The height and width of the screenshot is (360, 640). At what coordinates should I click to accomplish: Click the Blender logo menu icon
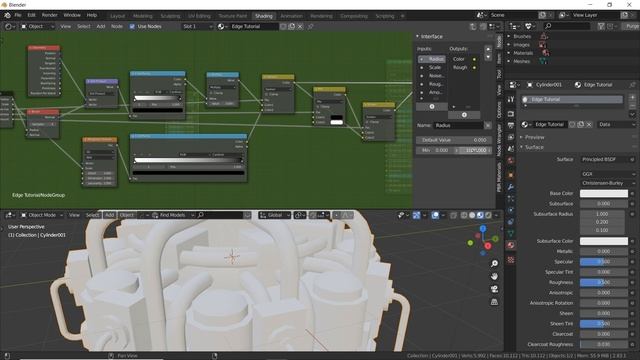[x=7, y=15]
